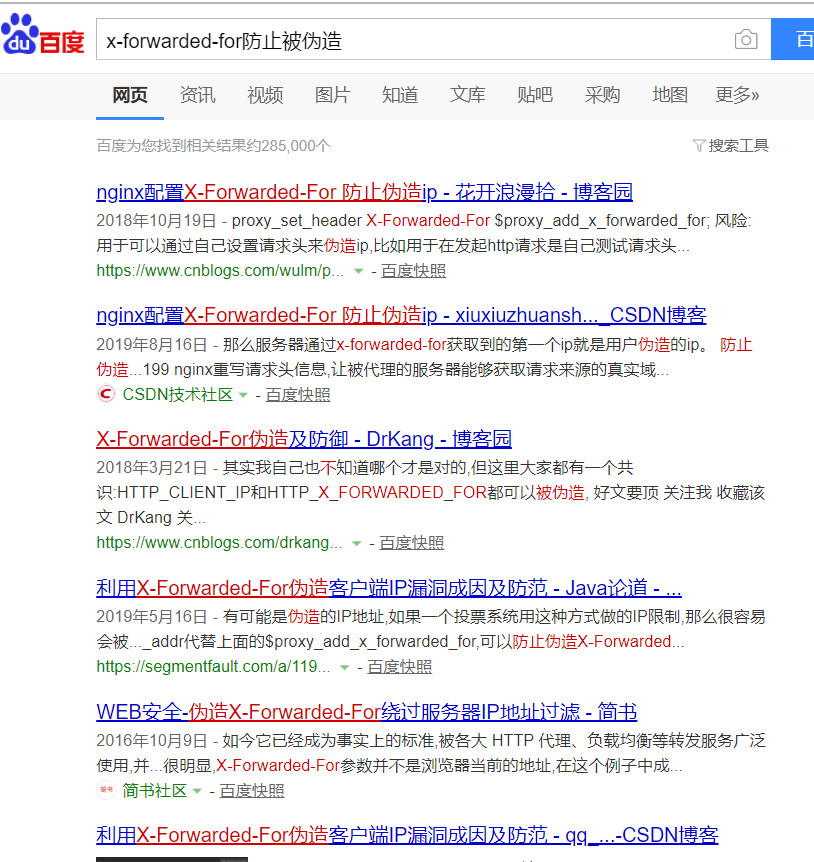Select the 网页 tab
Image resolution: width=814 pixels, height=862 pixels.
130,95
